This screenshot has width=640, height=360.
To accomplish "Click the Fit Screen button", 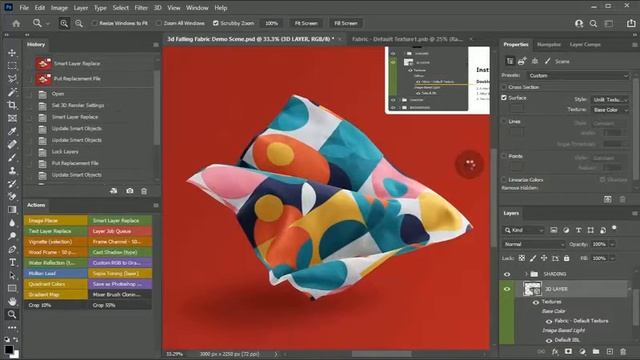I will pyautogui.click(x=306, y=23).
